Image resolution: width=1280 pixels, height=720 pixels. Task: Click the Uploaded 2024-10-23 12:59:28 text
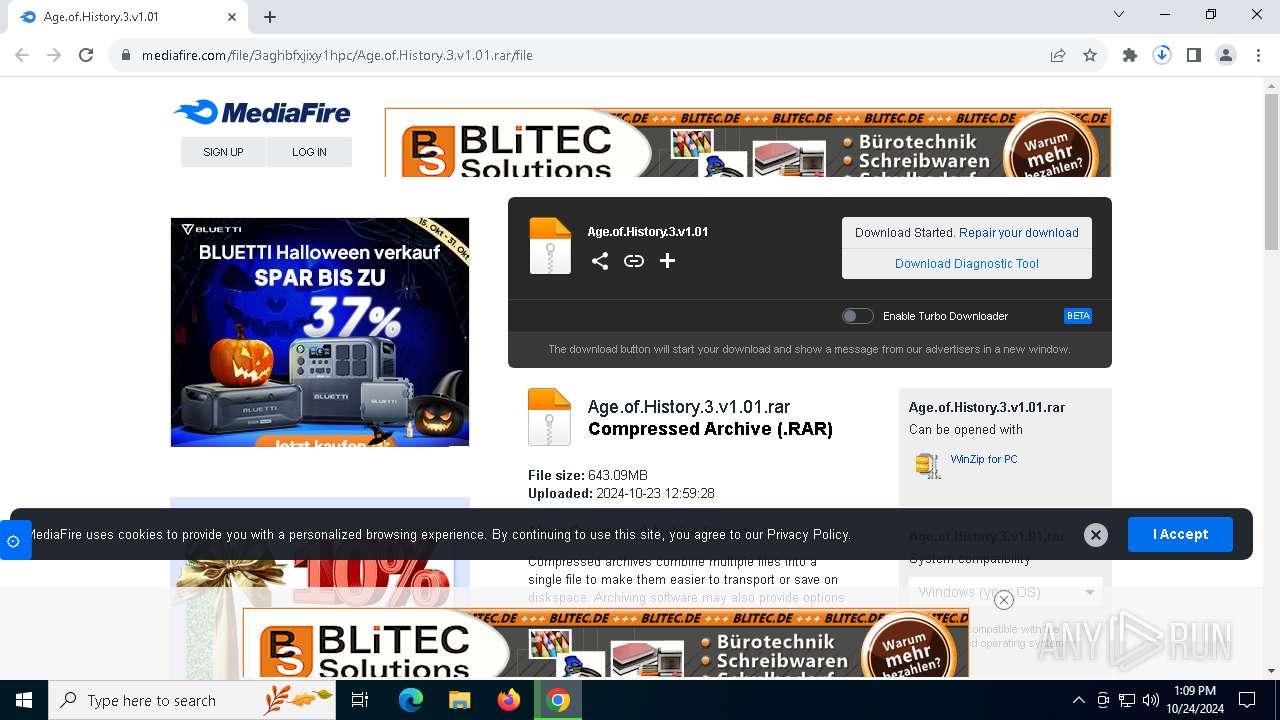pyautogui.click(x=621, y=493)
